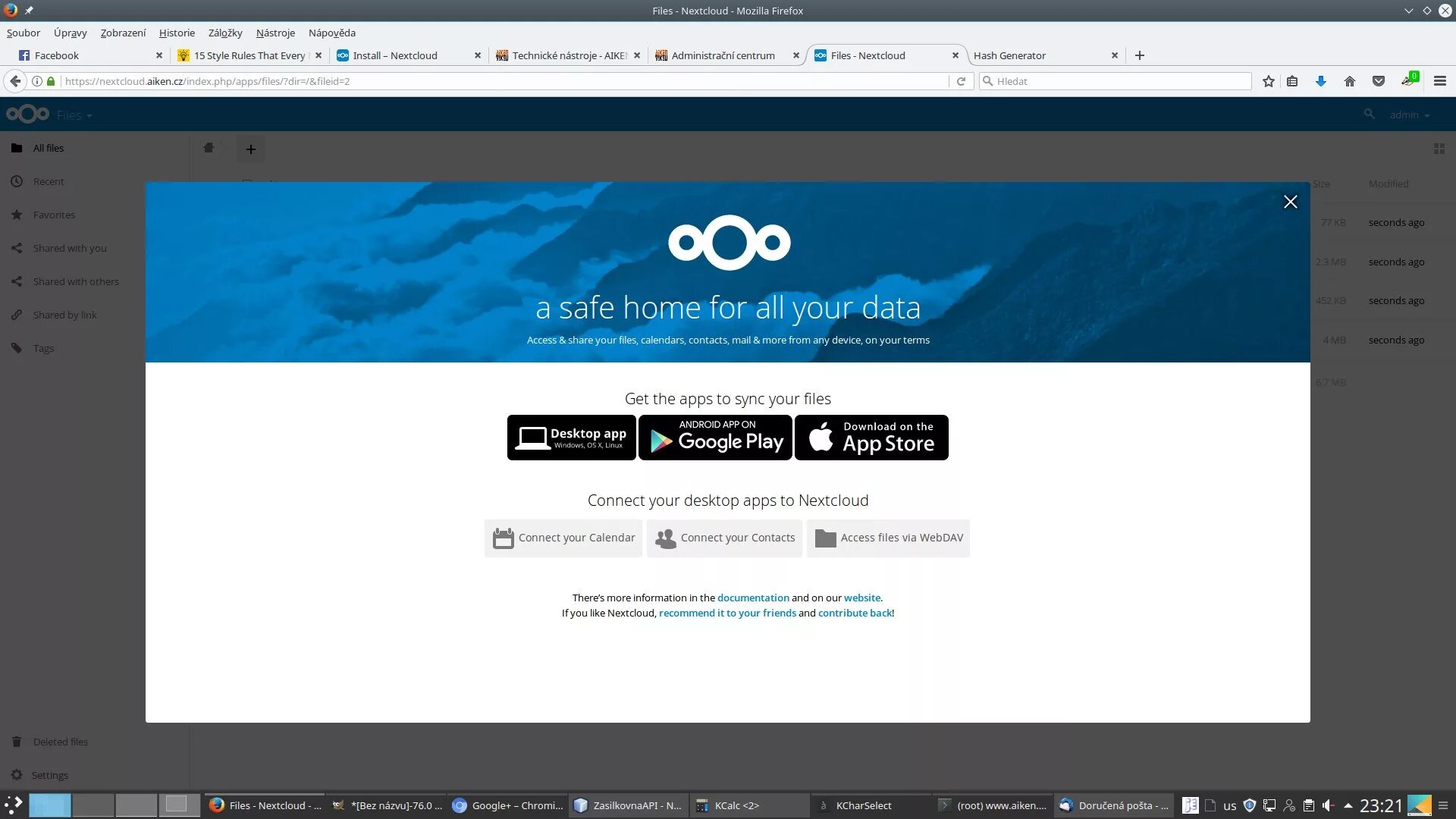Click Connect your Calendar icon
1456x819 pixels.
(502, 538)
